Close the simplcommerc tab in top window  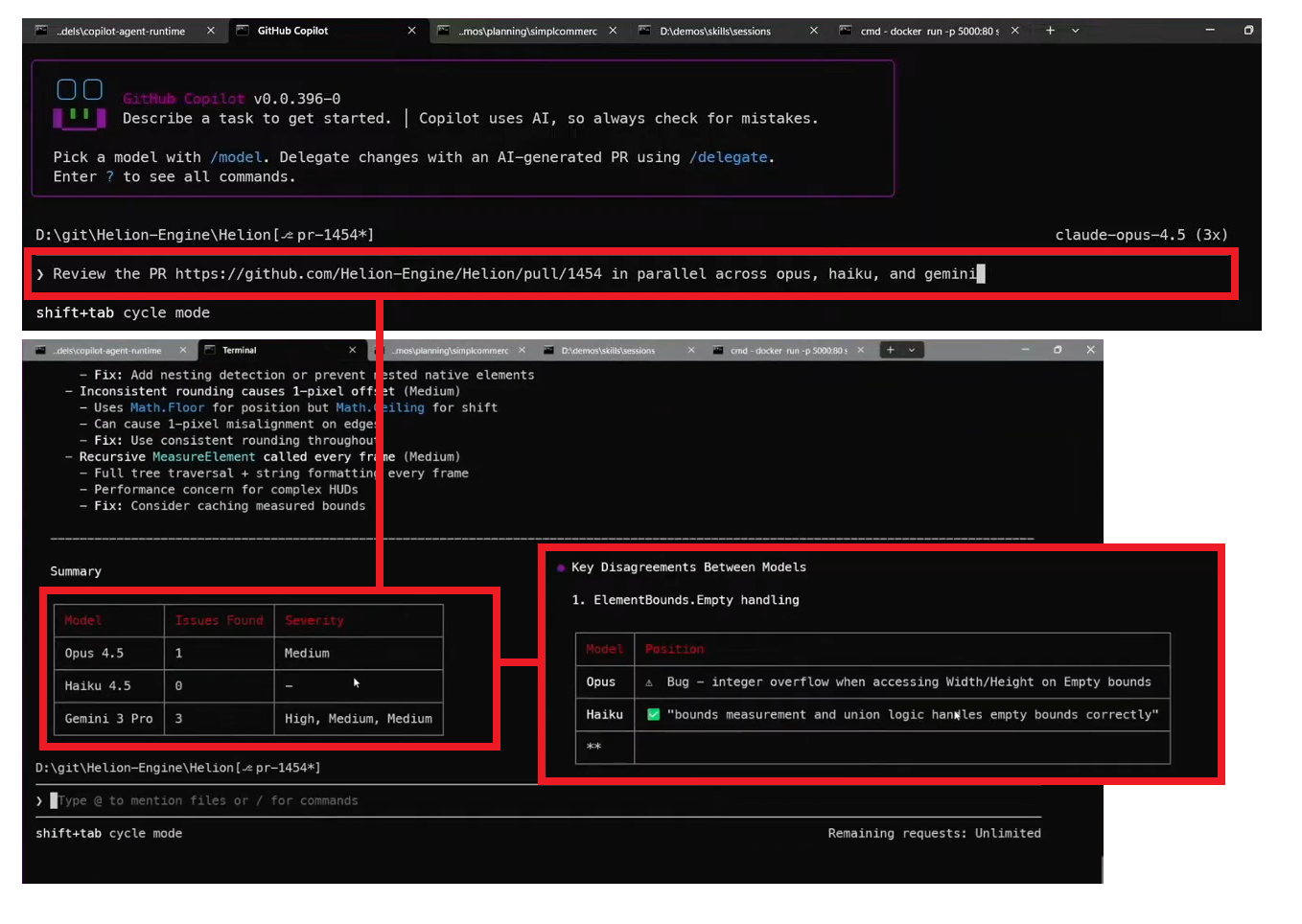click(613, 31)
